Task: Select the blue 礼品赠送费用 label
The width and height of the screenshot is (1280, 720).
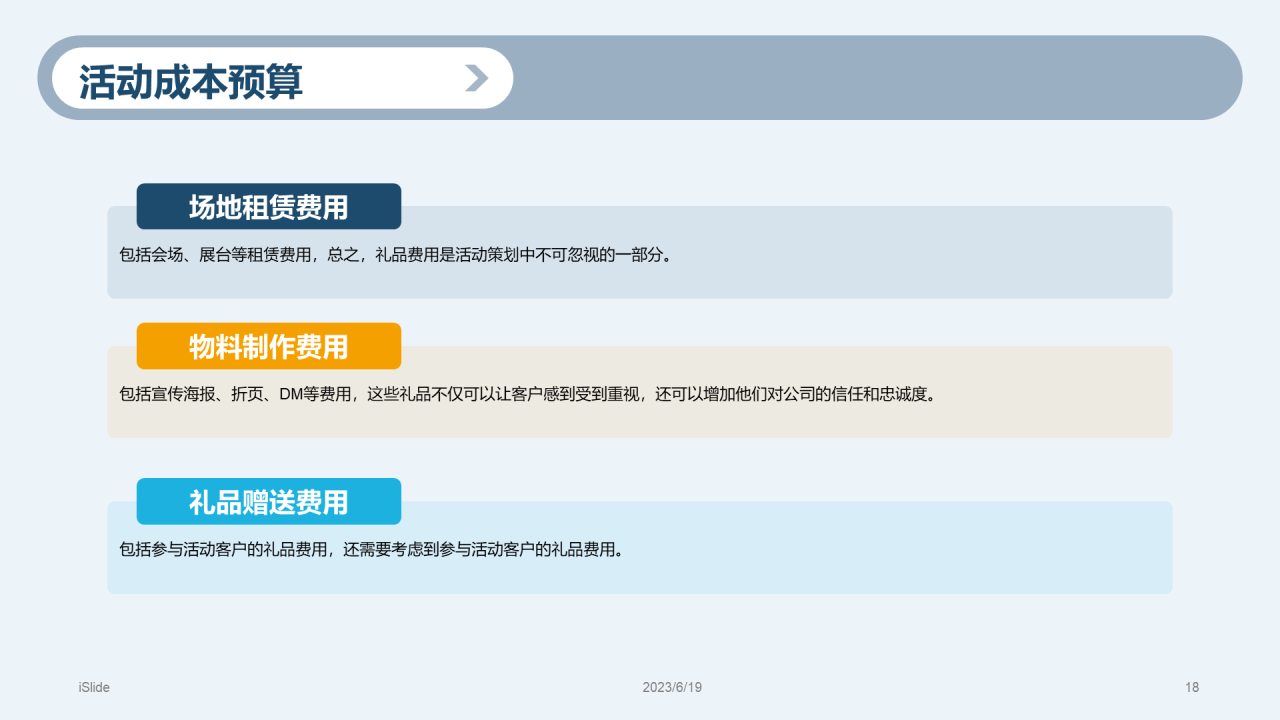Action: [x=268, y=502]
